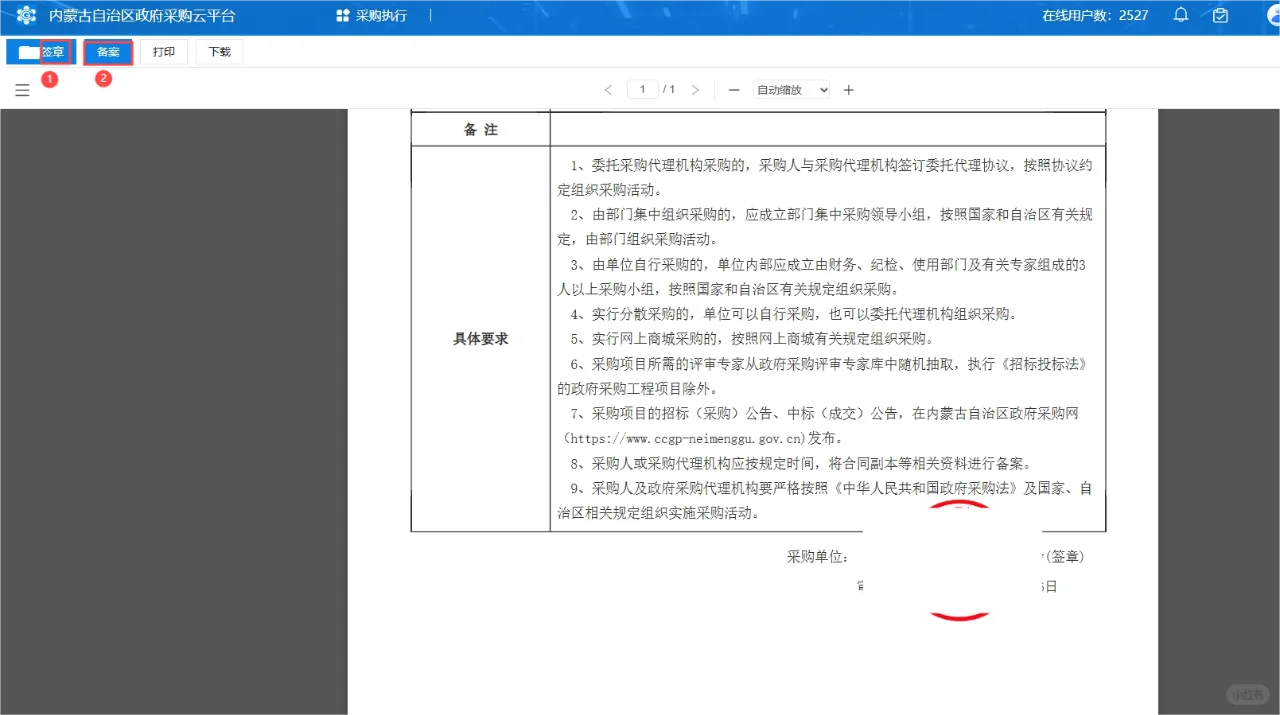Viewport: 1280px width, 715px height.
Task: Click the 签章 (sign and stamp) button
Action: [41, 52]
